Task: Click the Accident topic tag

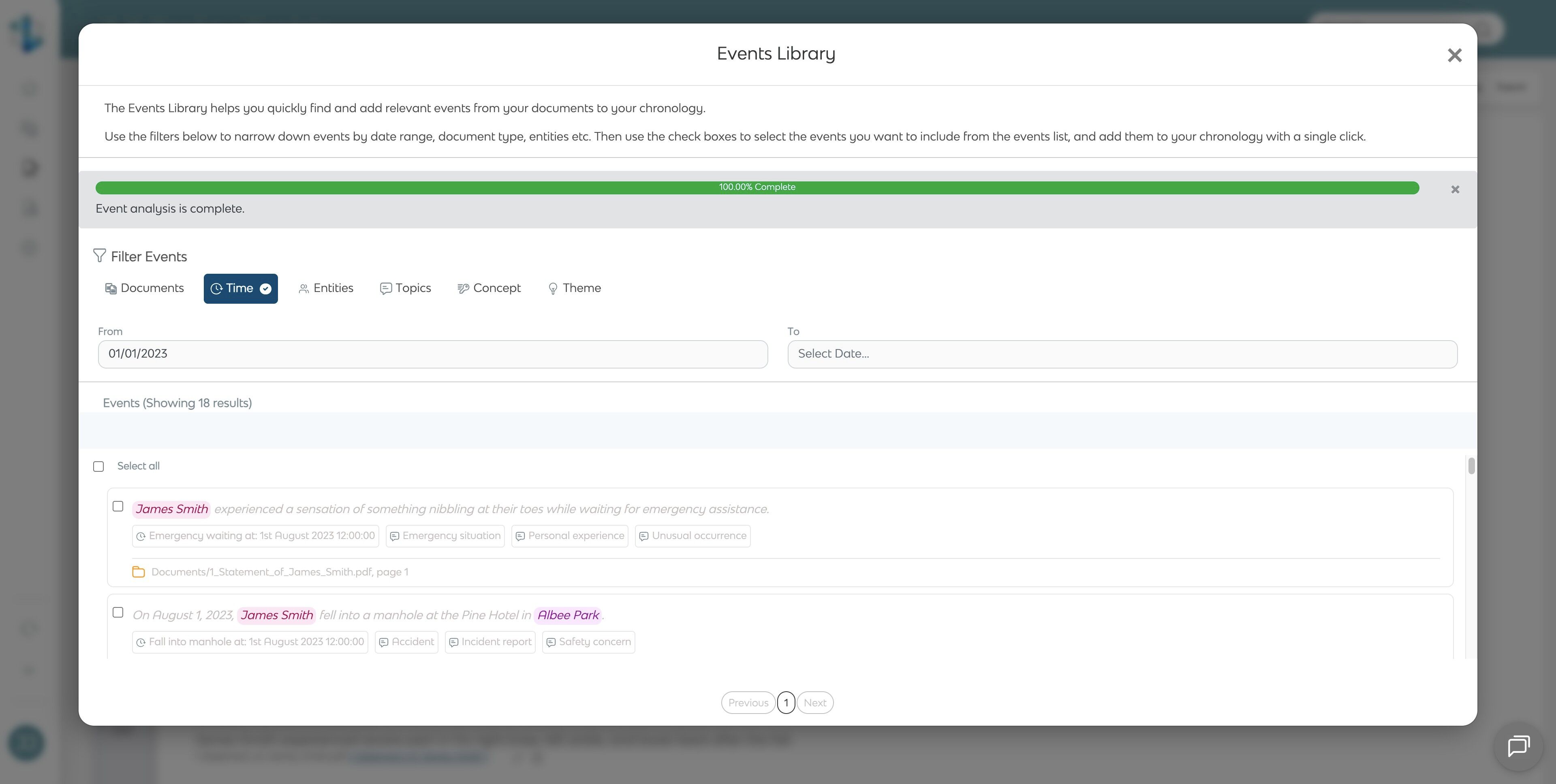Action: [406, 642]
